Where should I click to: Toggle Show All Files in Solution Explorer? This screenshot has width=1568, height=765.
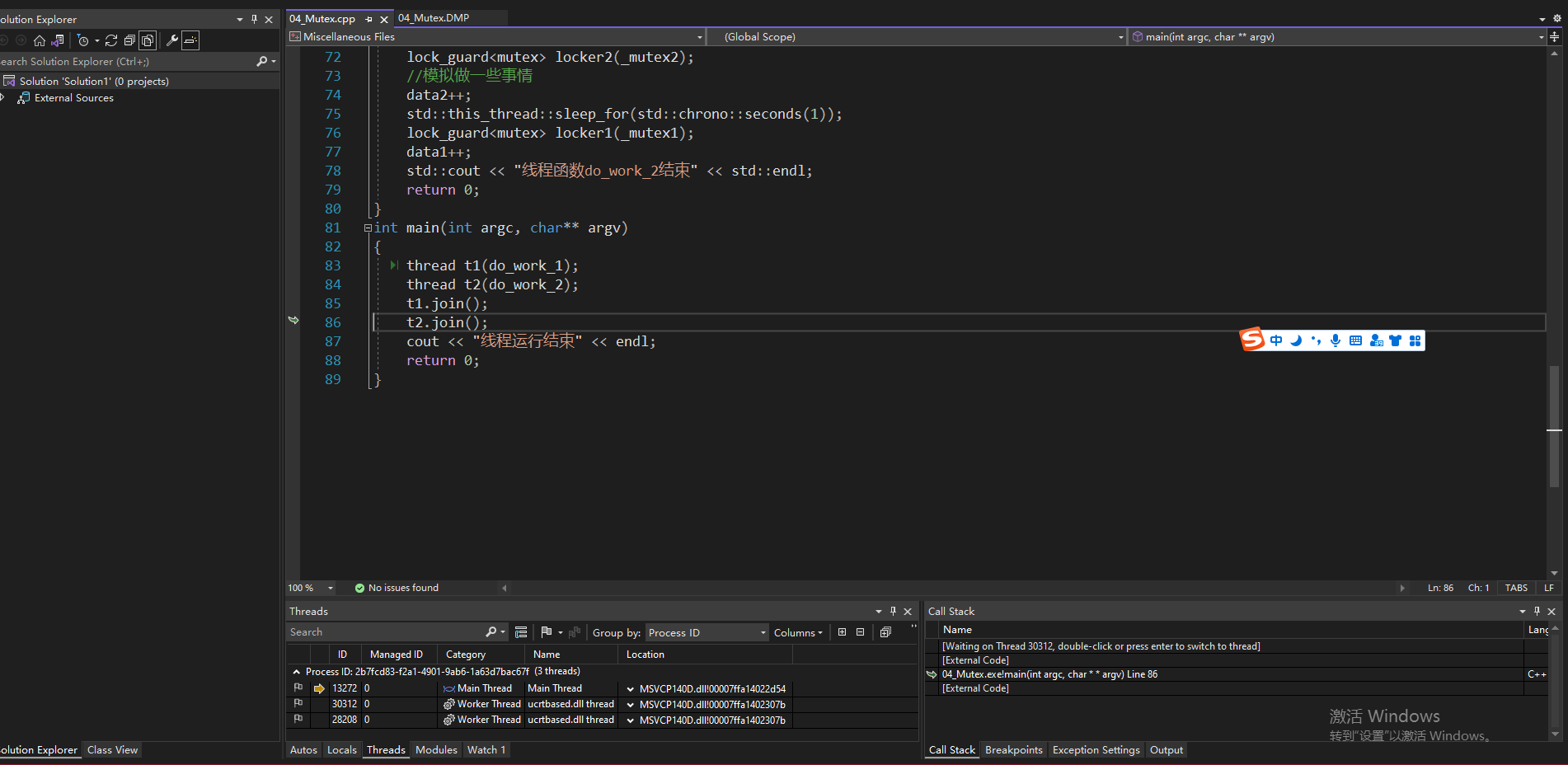[148, 40]
